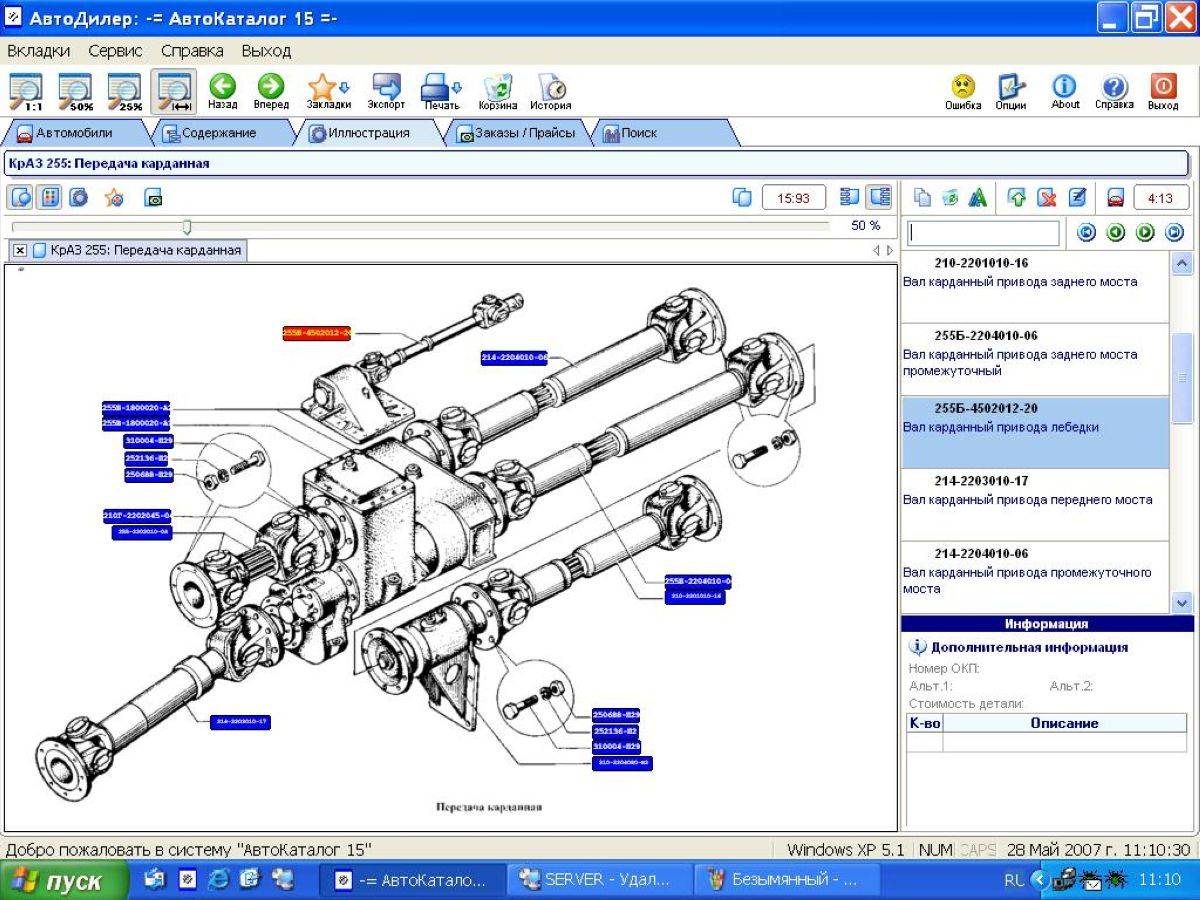Viewport: 1200px width, 900px height.
Task: Open the Сервис menu
Action: coord(115,50)
